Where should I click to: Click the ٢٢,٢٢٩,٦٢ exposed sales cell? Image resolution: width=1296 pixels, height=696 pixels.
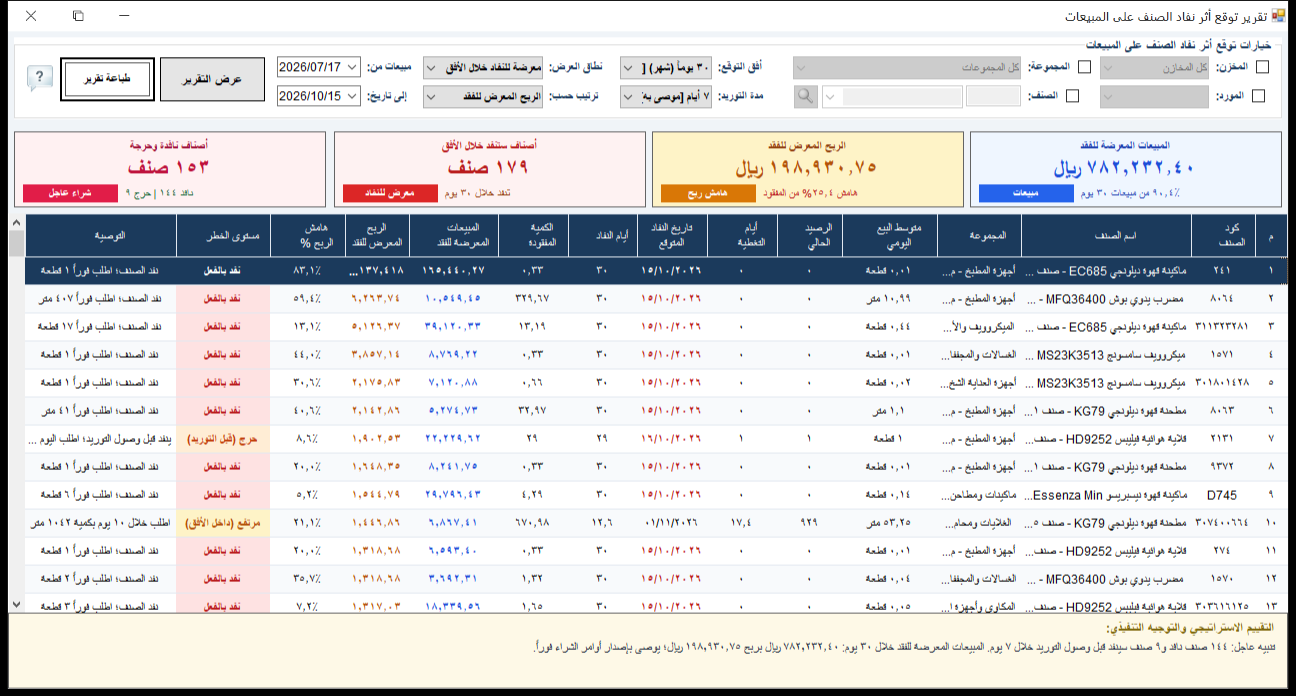pos(453,438)
